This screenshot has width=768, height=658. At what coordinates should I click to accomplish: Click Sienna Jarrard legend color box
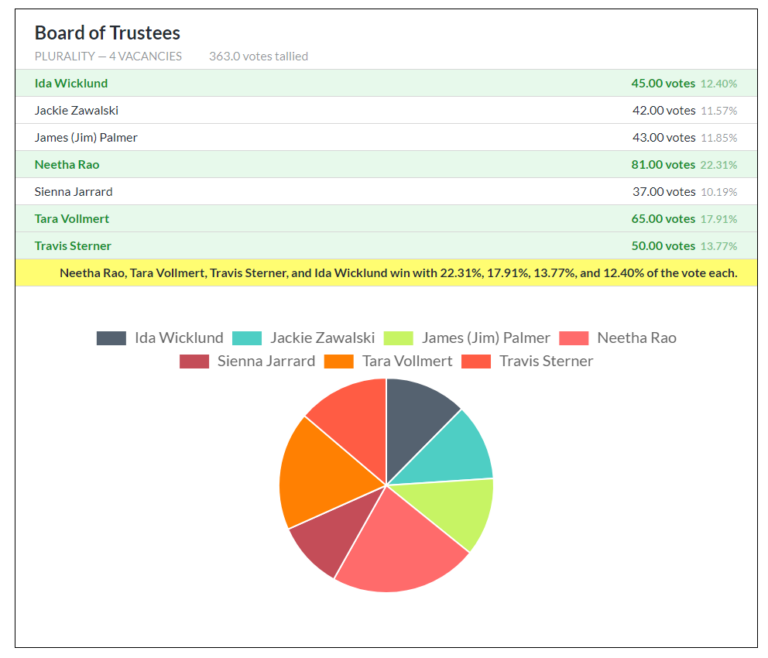(x=194, y=361)
